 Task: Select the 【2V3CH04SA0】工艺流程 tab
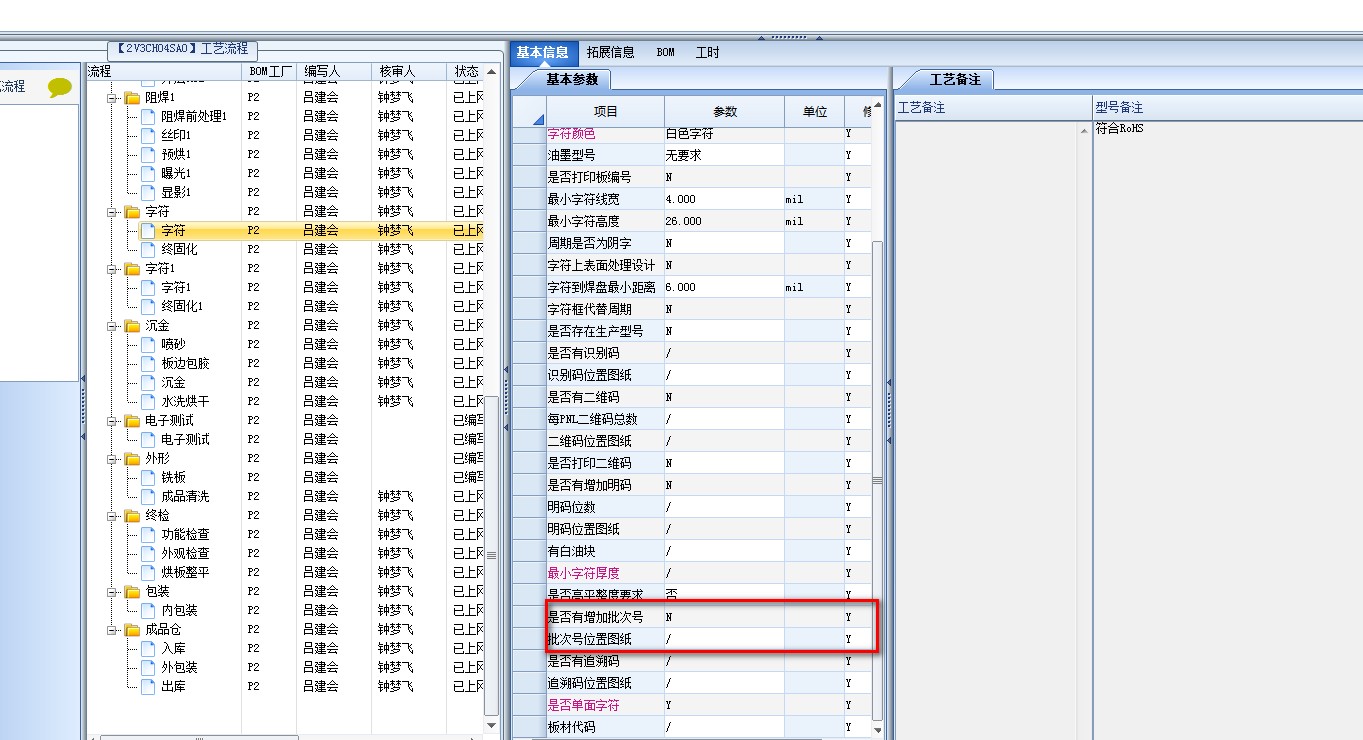(184, 50)
